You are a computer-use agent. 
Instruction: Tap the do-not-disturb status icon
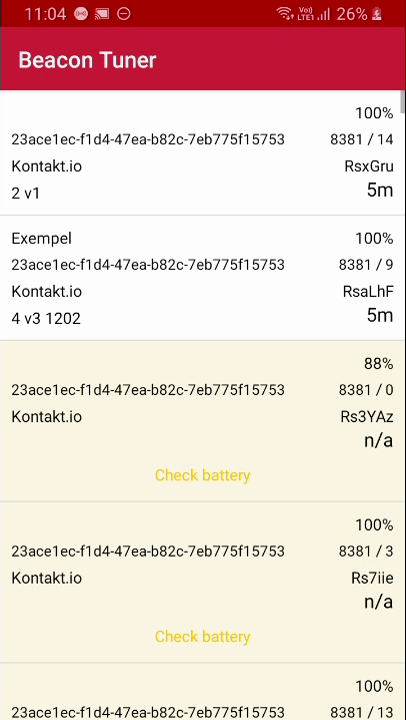coord(124,14)
